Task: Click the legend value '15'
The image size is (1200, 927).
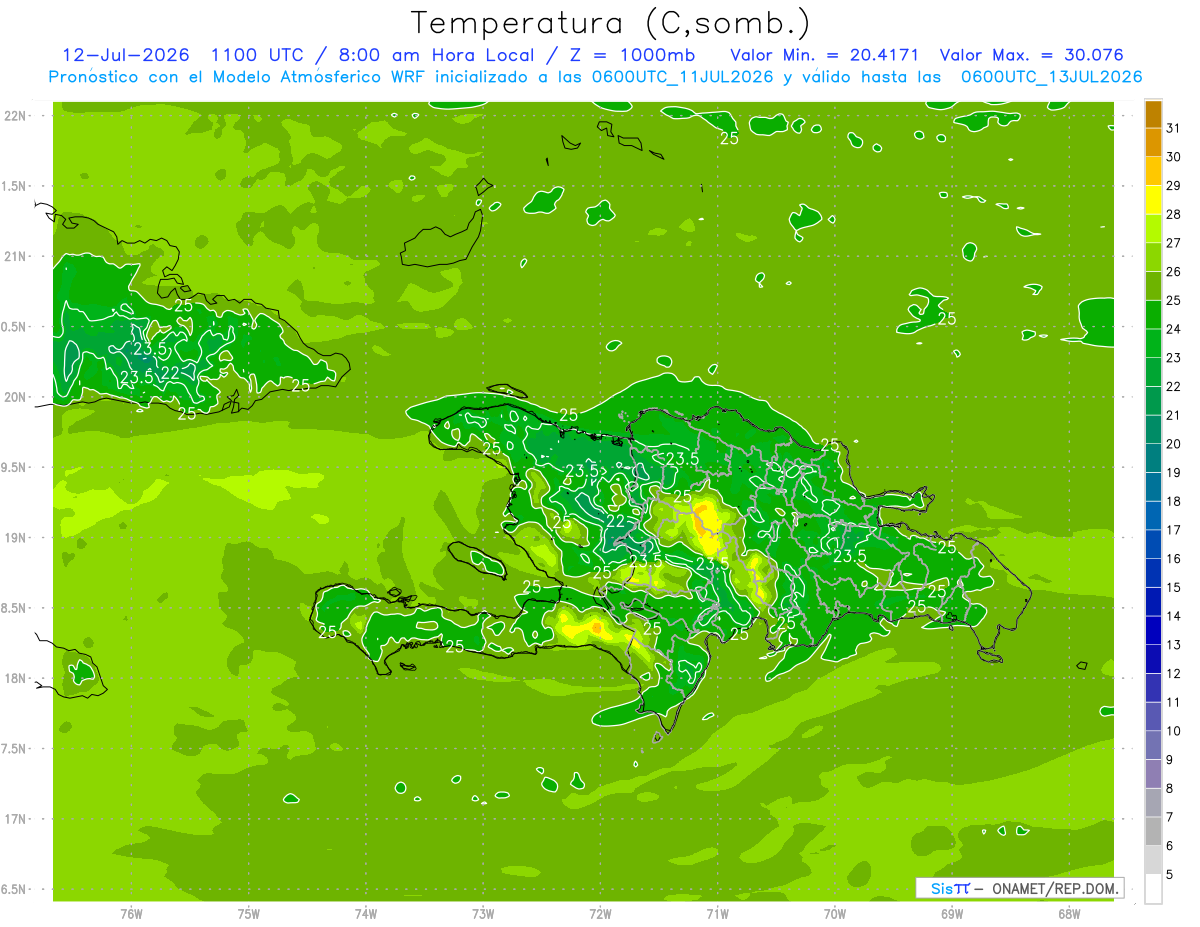Action: point(1174,587)
